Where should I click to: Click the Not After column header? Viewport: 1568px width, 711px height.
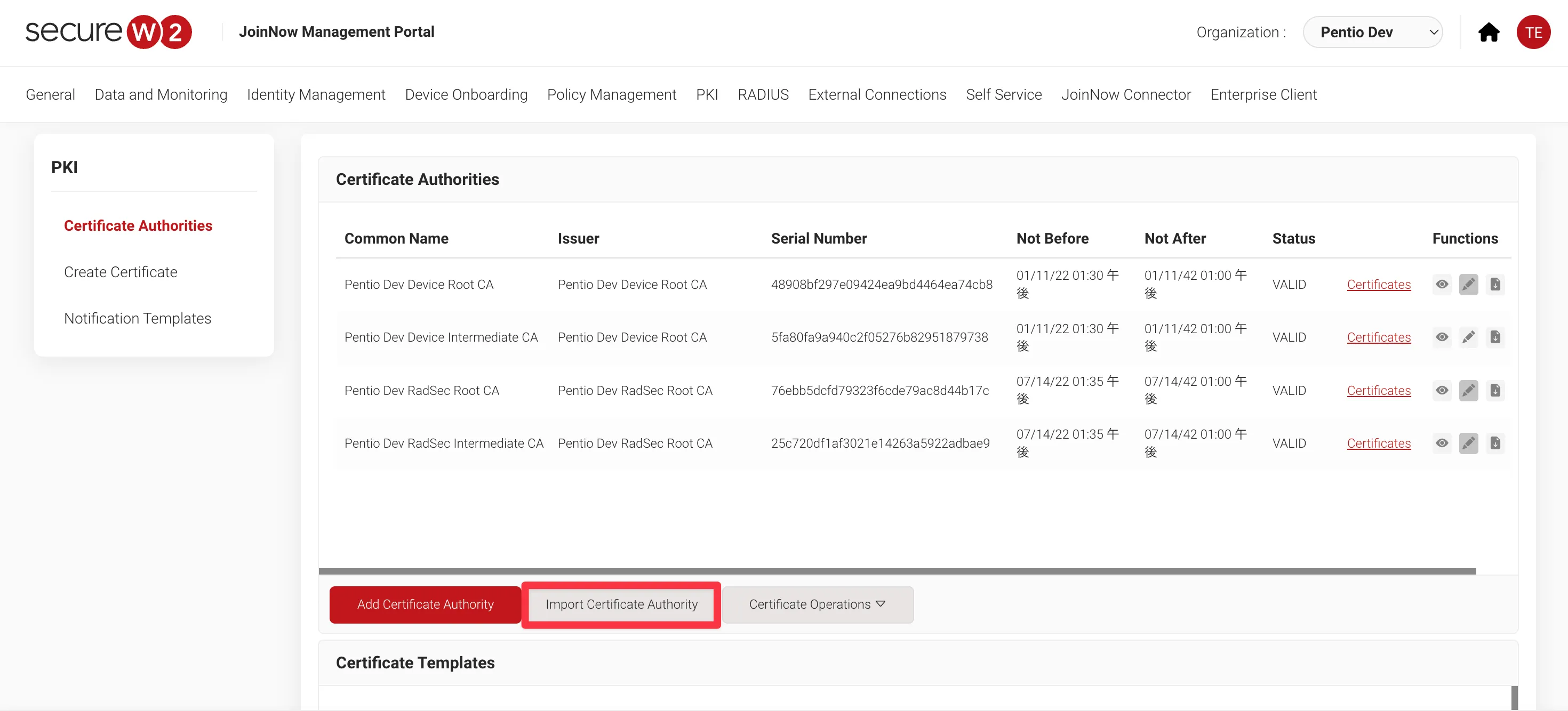tap(1175, 238)
